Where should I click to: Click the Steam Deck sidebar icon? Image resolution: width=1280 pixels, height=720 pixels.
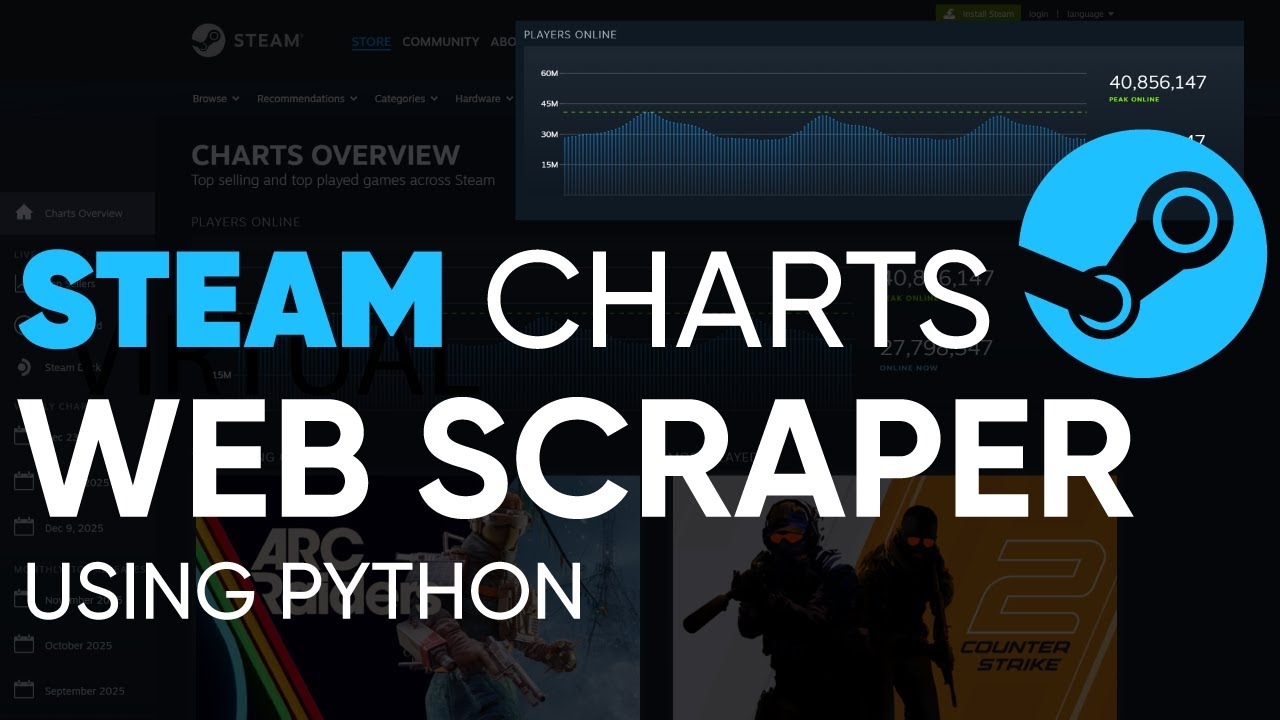coord(24,367)
